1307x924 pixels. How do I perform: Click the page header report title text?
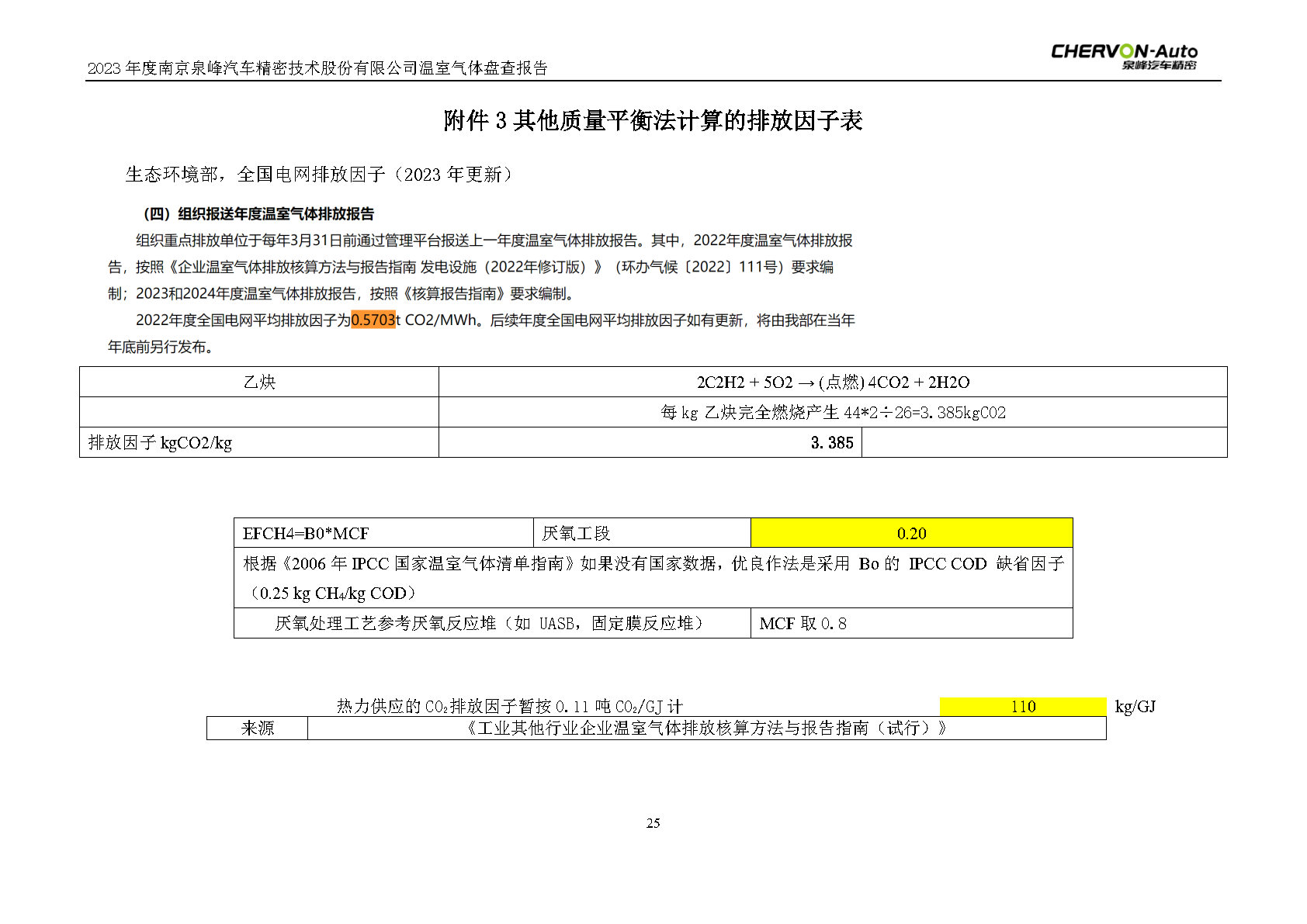pyautogui.click(x=317, y=68)
